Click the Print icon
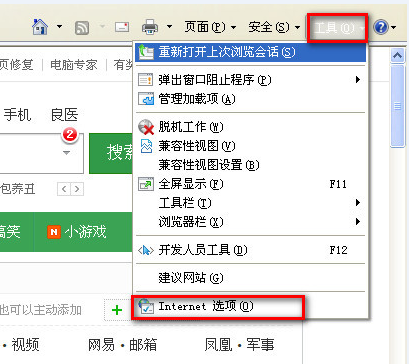Screen dimensions: 409x364 [x=150, y=27]
